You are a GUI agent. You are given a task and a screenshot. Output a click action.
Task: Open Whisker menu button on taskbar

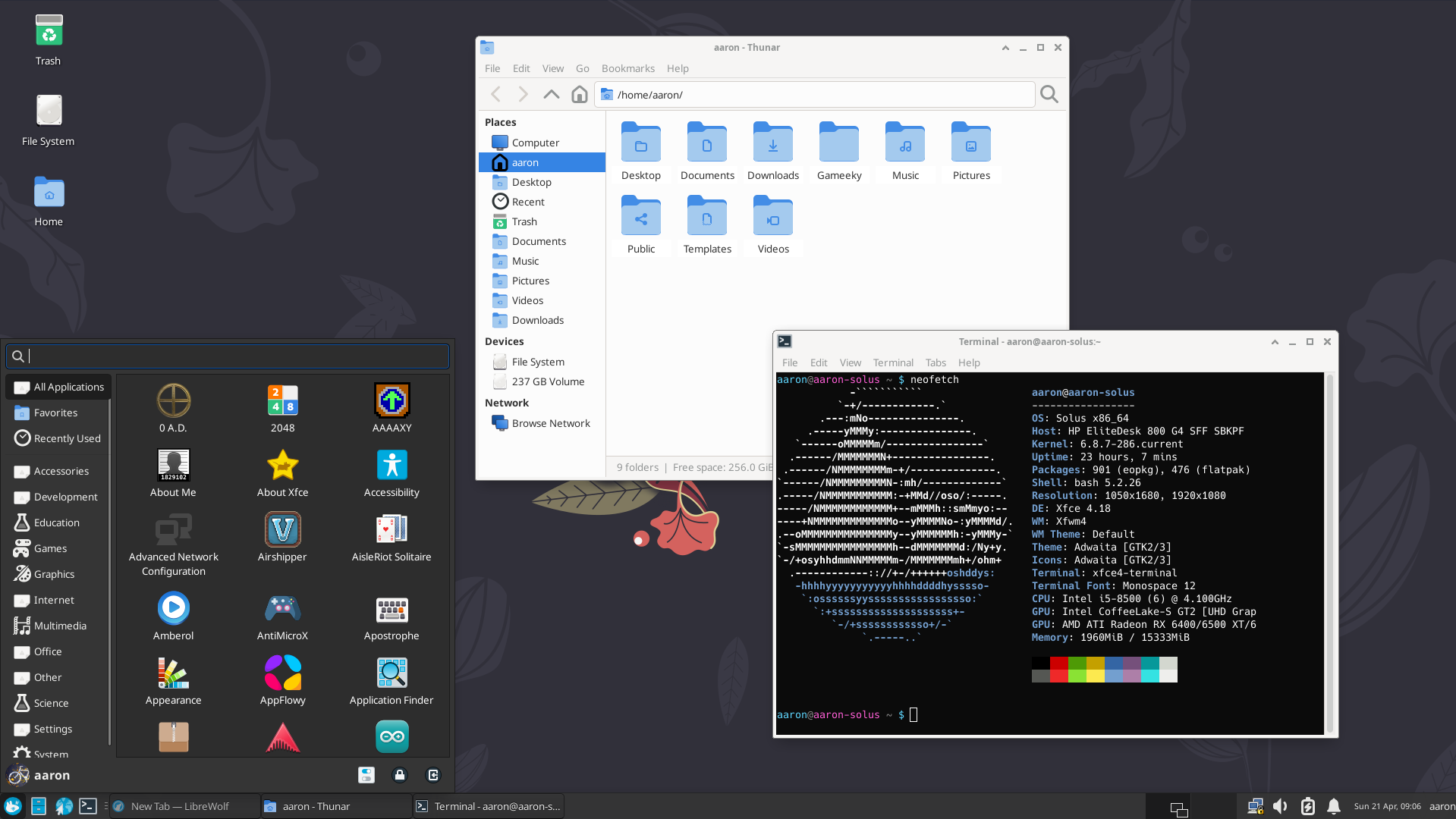(13, 806)
